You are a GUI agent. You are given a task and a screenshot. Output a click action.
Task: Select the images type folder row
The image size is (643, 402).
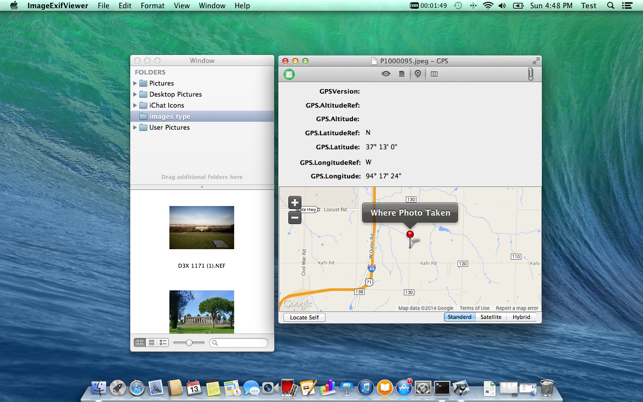point(202,116)
